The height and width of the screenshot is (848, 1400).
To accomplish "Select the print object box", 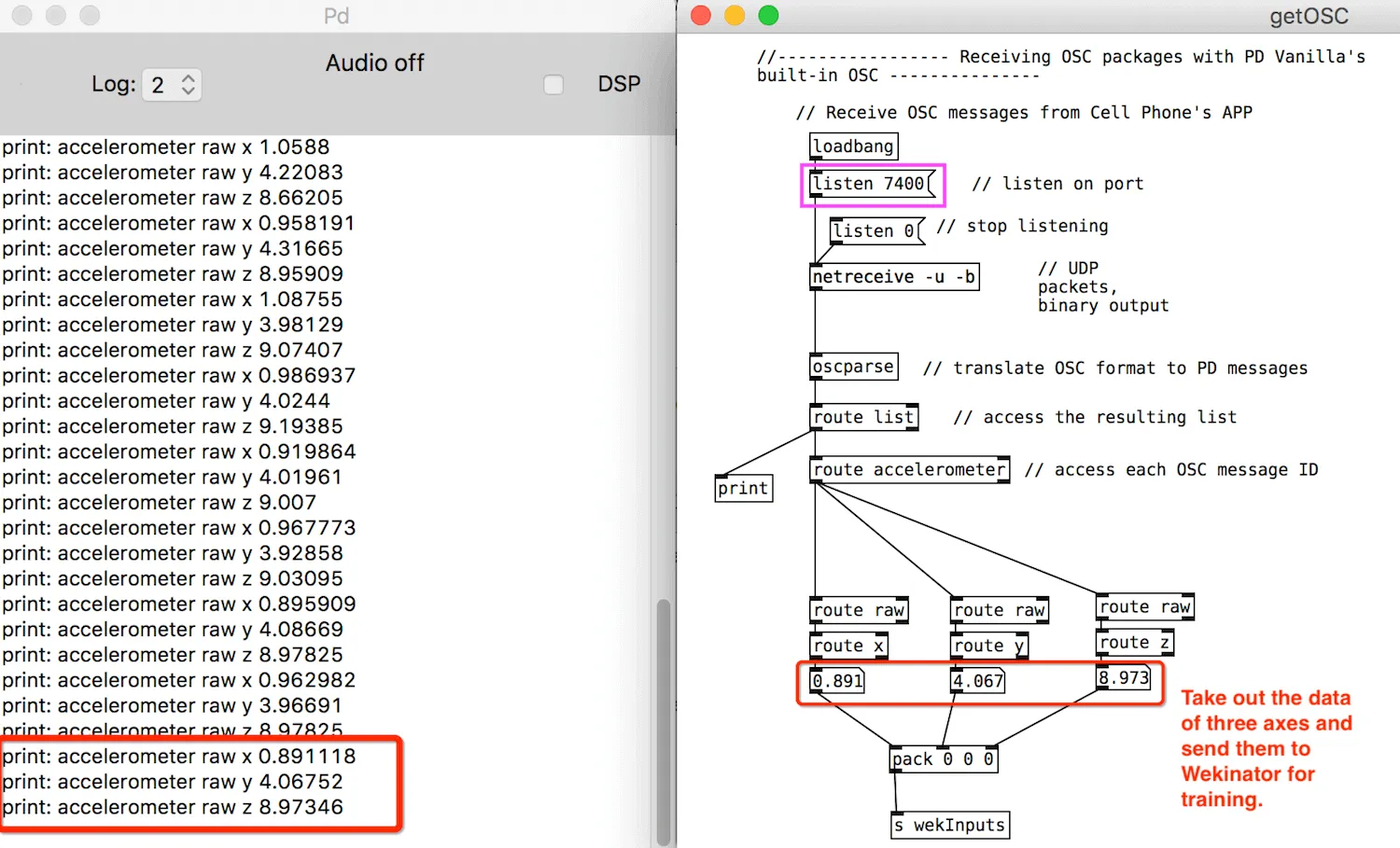I will [743, 488].
